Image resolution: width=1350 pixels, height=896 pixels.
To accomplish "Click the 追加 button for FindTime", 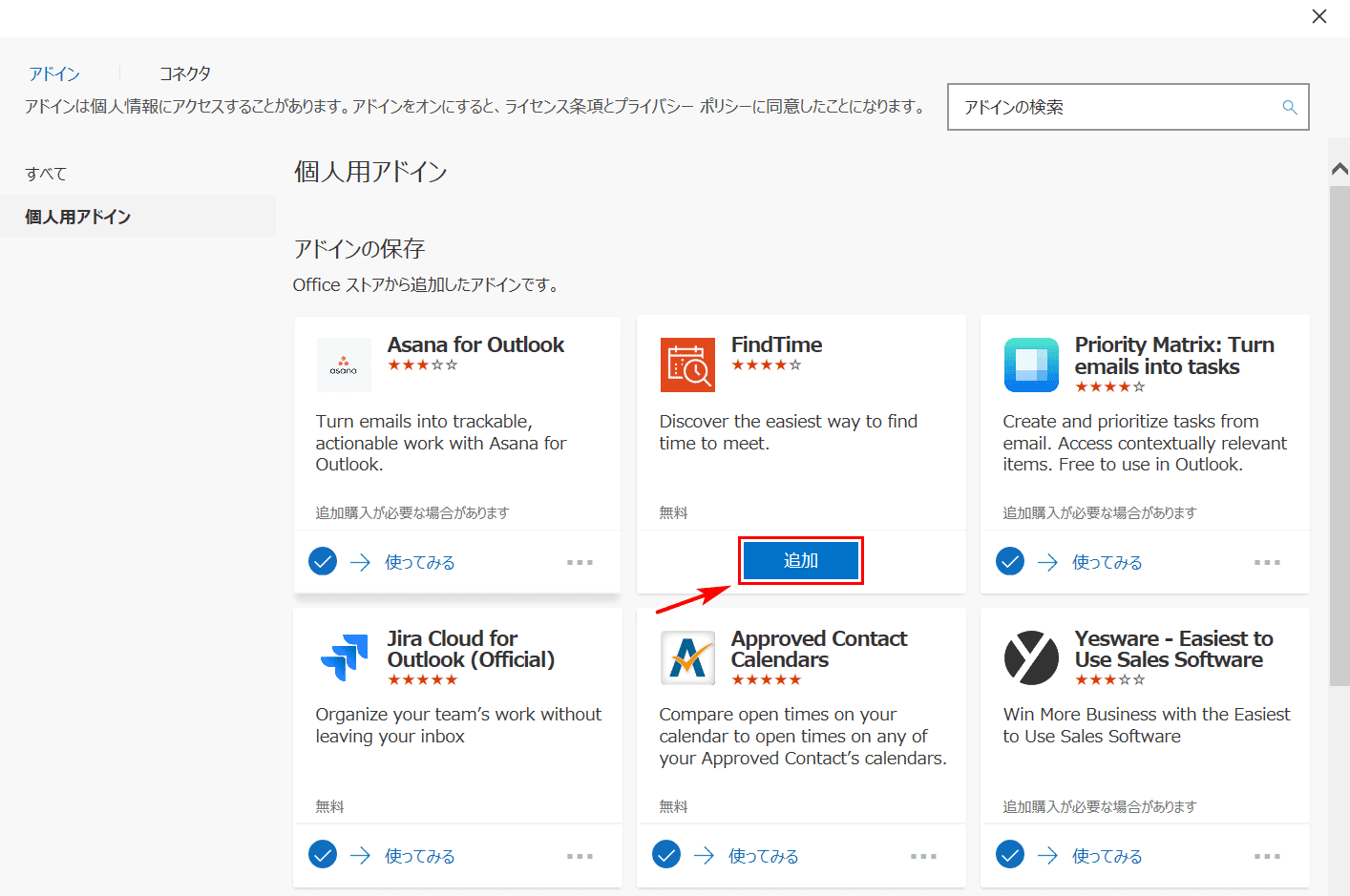I will click(800, 560).
